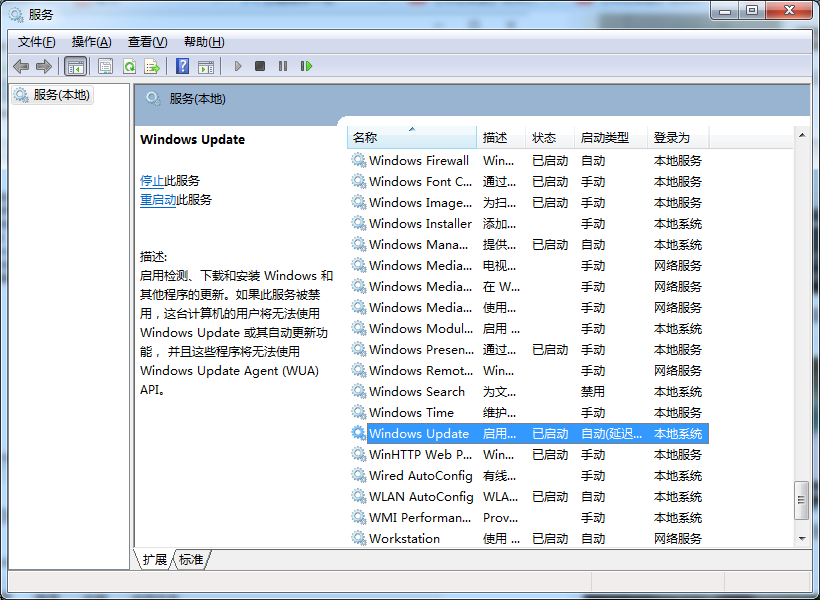Click the 停止 link to stop this service

coord(152,181)
